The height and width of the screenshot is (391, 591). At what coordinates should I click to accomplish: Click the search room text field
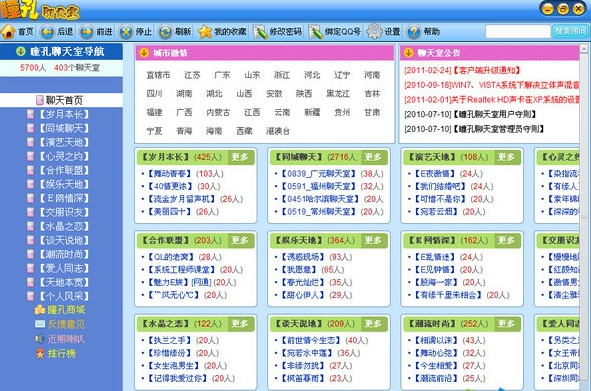[518, 31]
